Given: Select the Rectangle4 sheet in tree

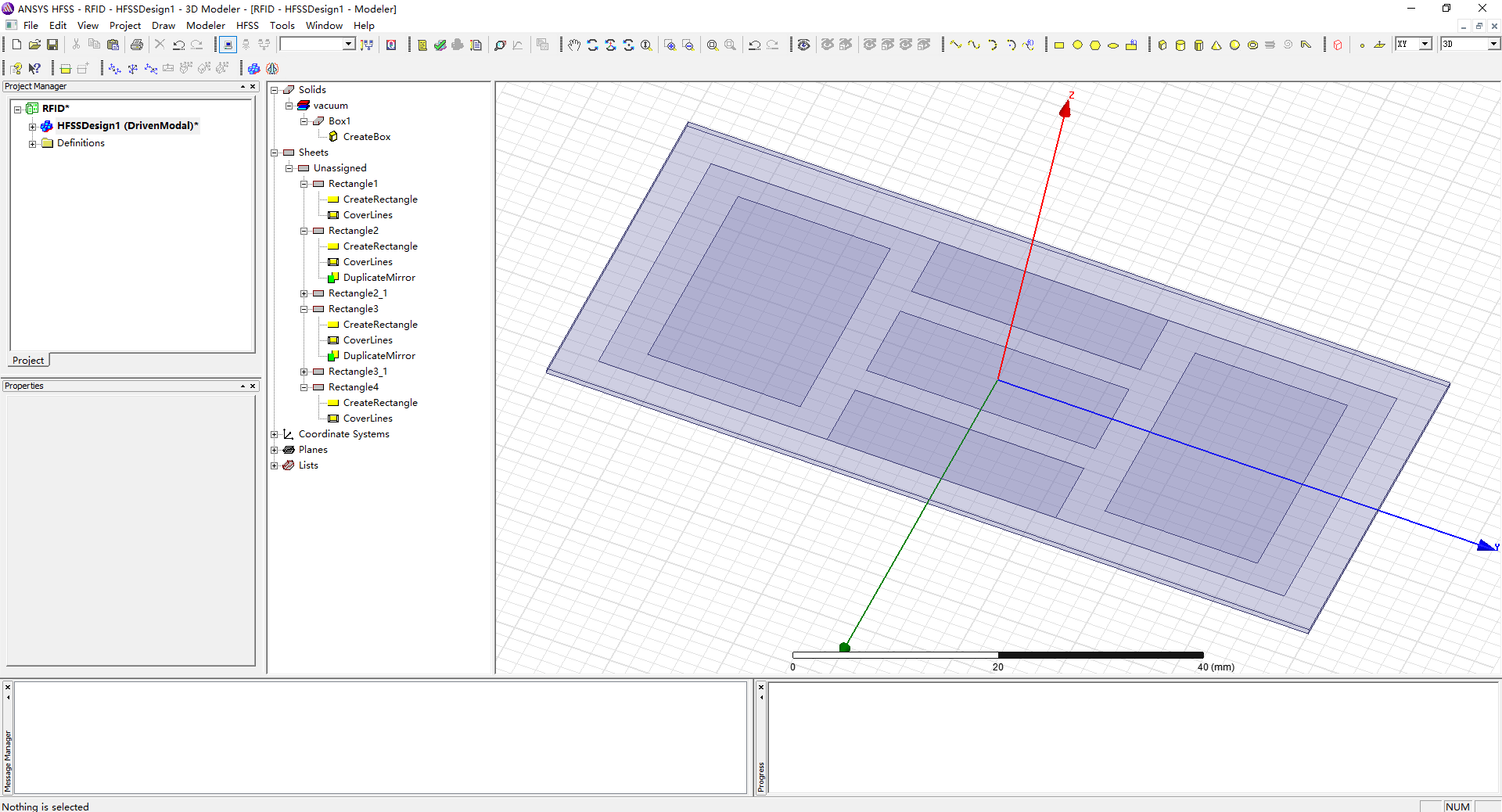Looking at the screenshot, I should tap(353, 387).
